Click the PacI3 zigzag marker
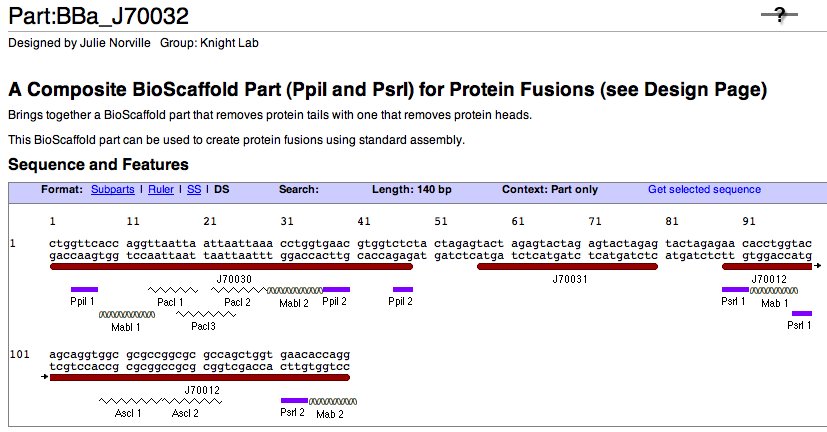The width and height of the screenshot is (827, 432). (204, 314)
